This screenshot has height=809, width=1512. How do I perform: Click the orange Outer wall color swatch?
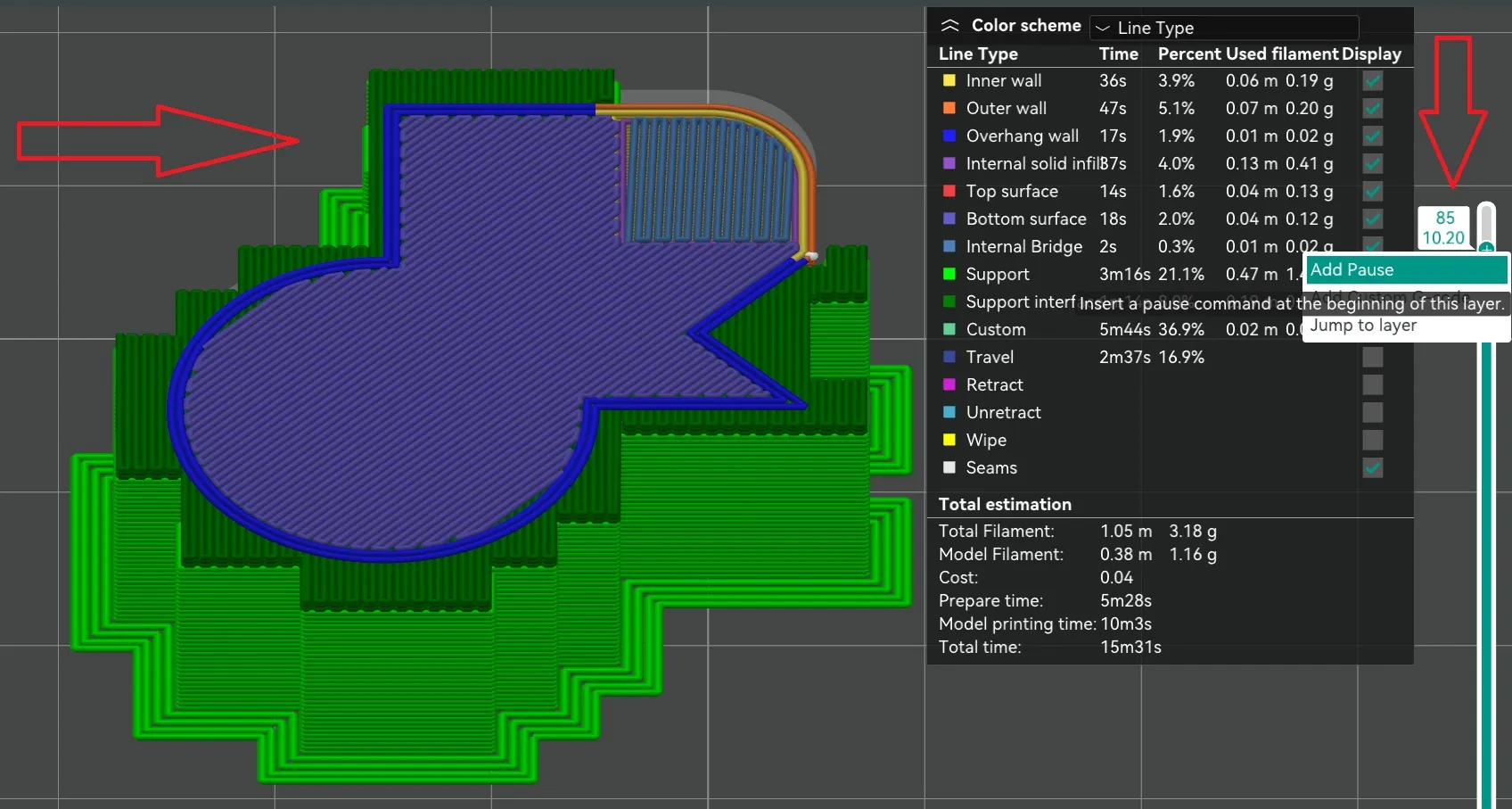click(949, 108)
